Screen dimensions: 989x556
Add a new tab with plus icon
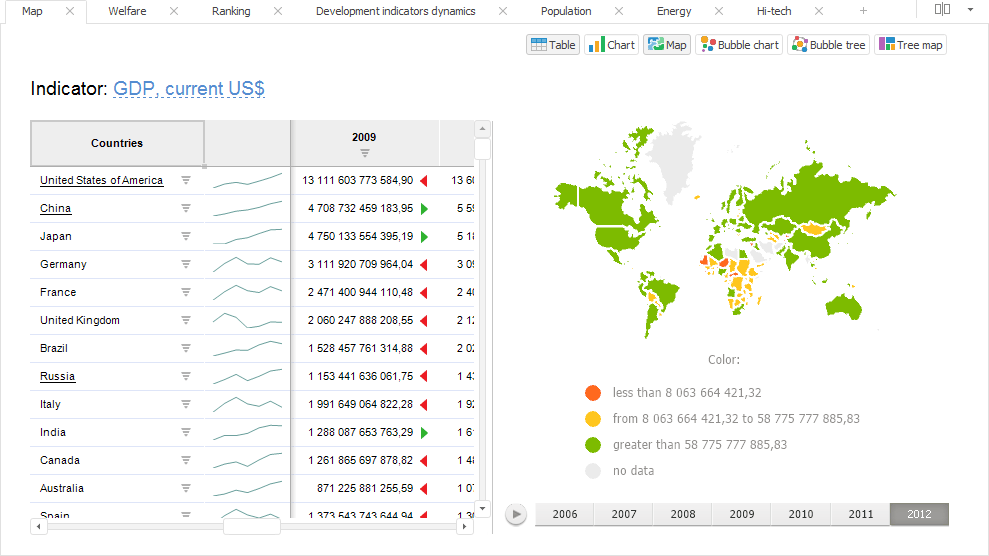pyautogui.click(x=863, y=11)
